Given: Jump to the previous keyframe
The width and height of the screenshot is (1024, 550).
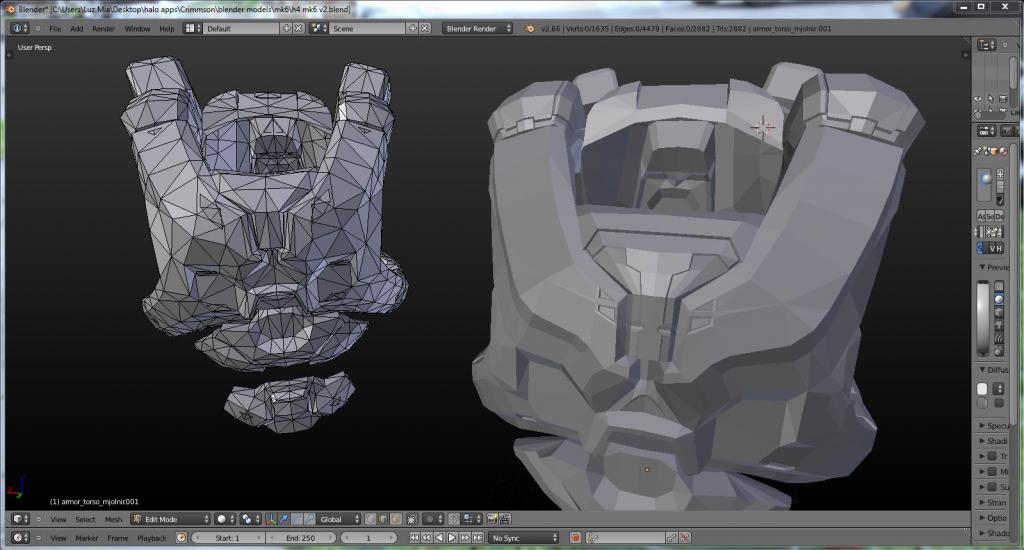Looking at the screenshot, I should (x=426, y=538).
